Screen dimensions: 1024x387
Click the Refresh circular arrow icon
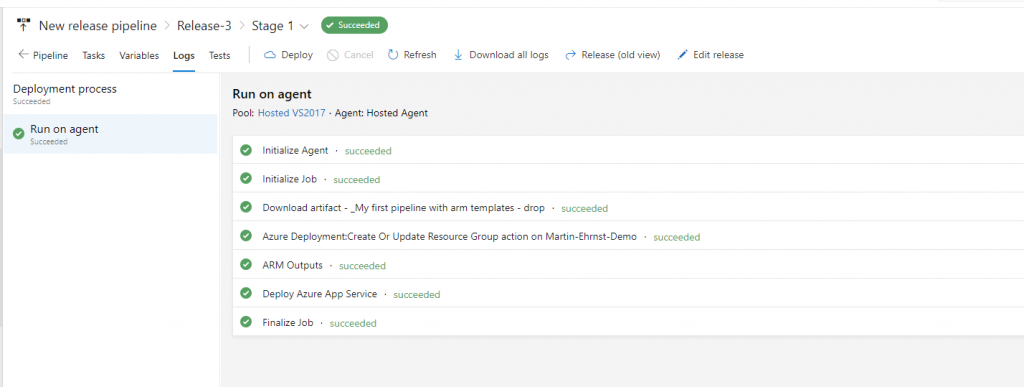click(393, 55)
